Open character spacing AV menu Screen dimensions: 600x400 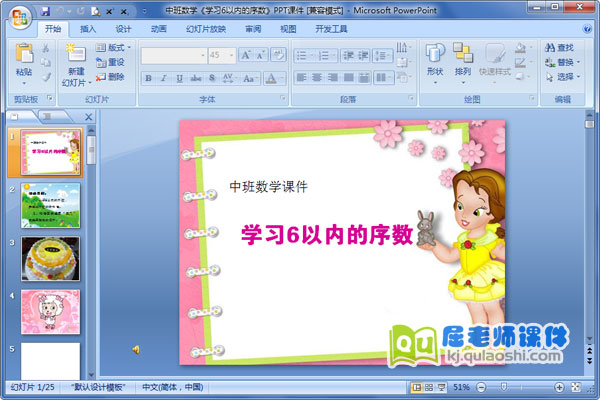(228, 78)
